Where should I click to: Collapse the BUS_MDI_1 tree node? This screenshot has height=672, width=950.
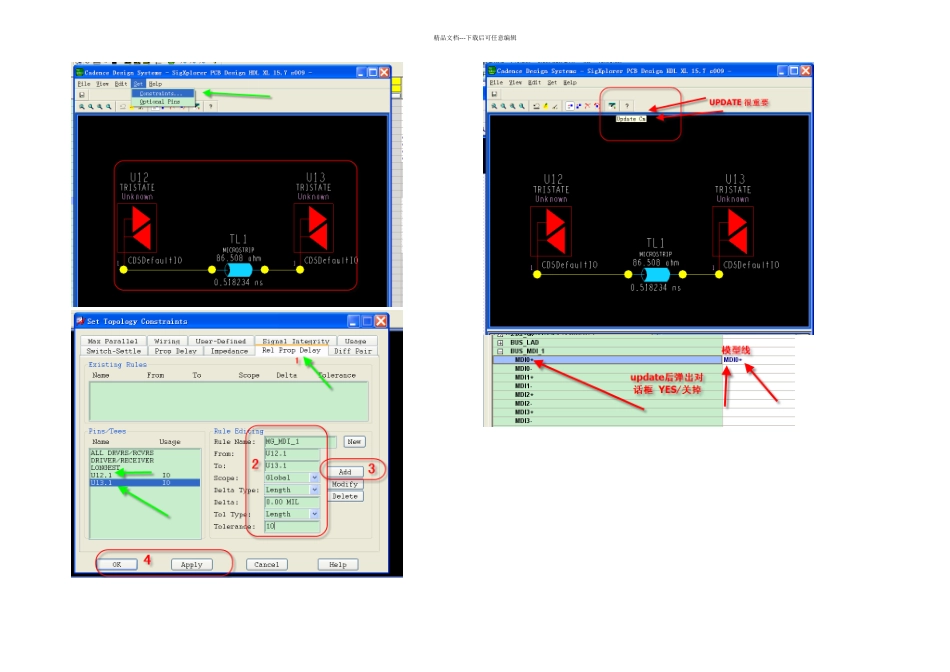click(x=499, y=351)
